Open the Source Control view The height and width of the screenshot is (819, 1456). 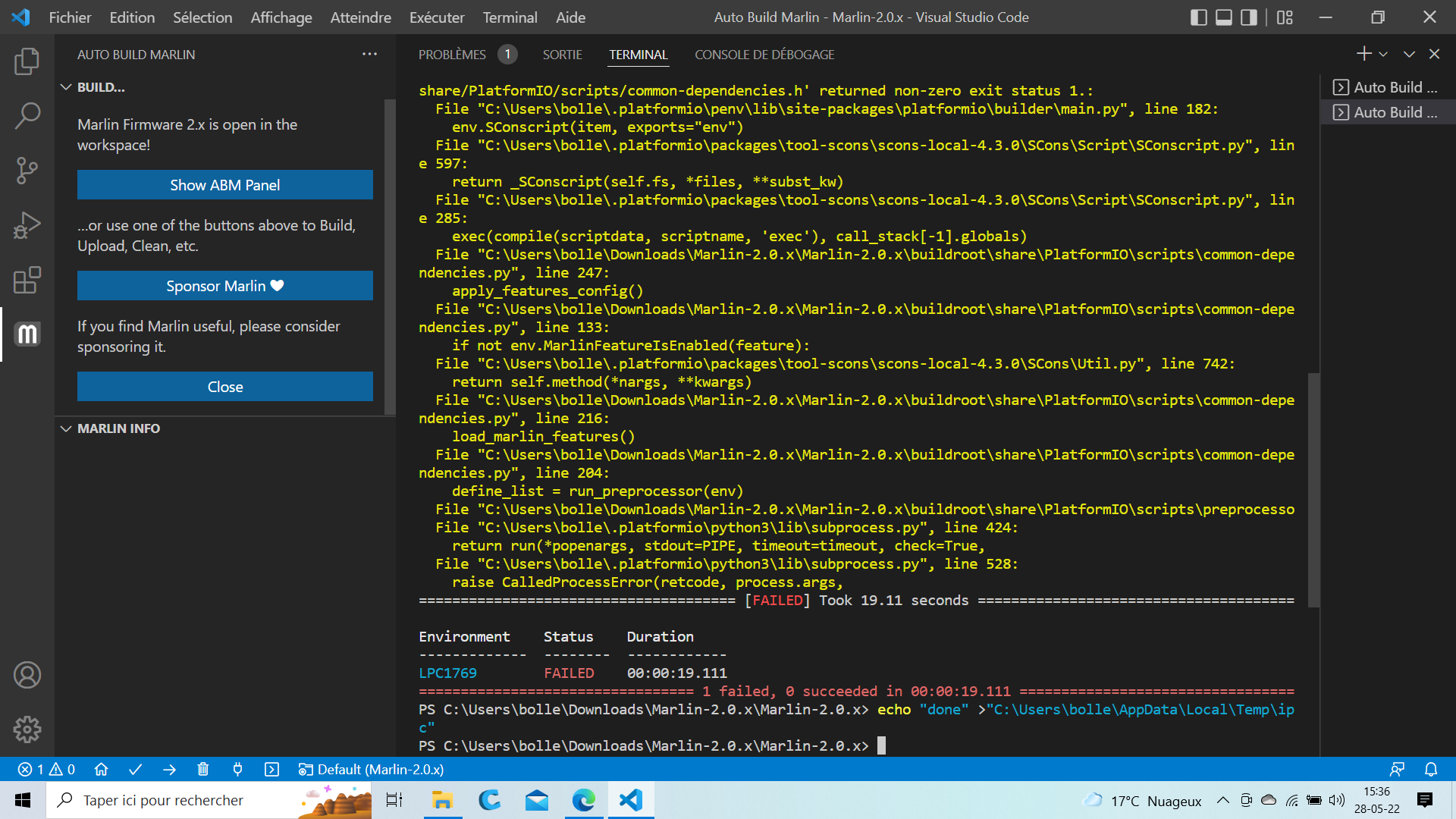coord(27,170)
